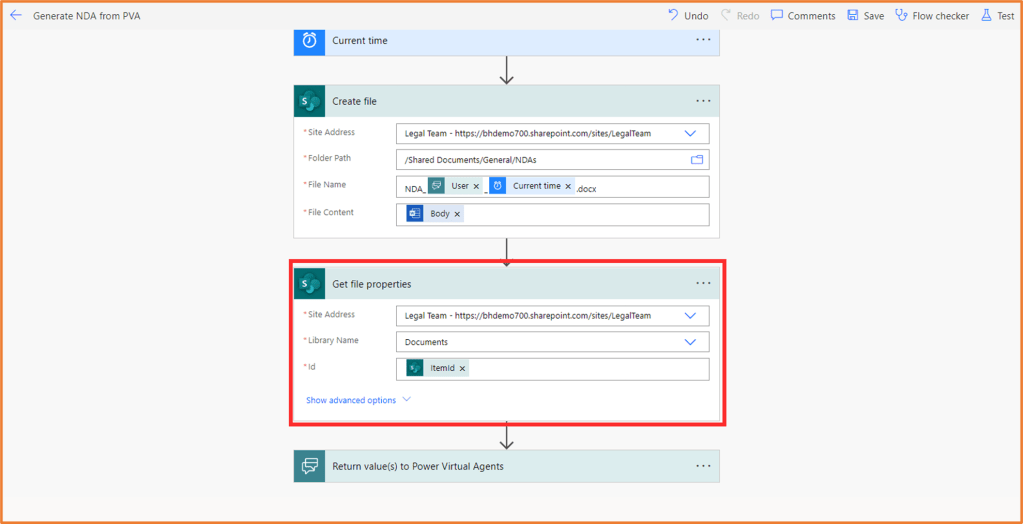1023x524 pixels.
Task: Run the Flow checker
Action: pos(931,16)
